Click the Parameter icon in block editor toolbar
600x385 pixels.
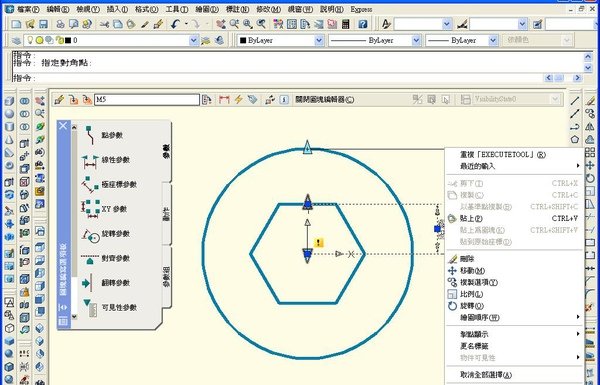click(224, 100)
